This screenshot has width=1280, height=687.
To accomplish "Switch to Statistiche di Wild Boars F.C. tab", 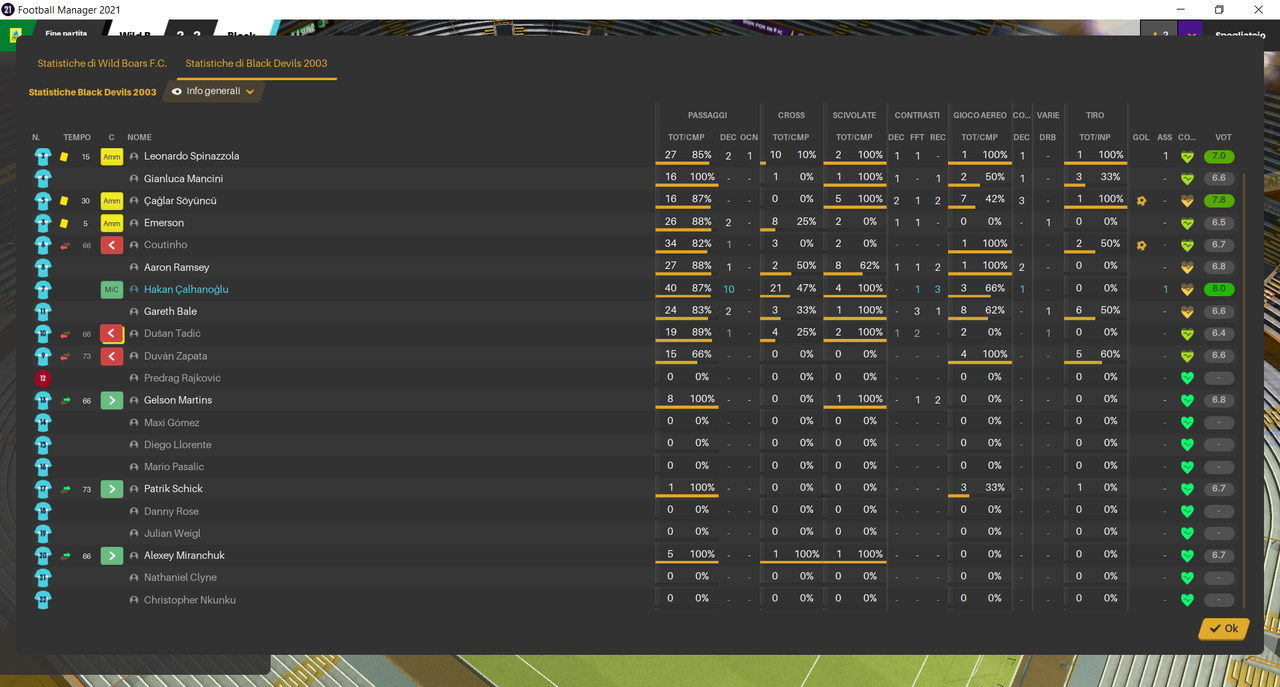I will tap(102, 63).
